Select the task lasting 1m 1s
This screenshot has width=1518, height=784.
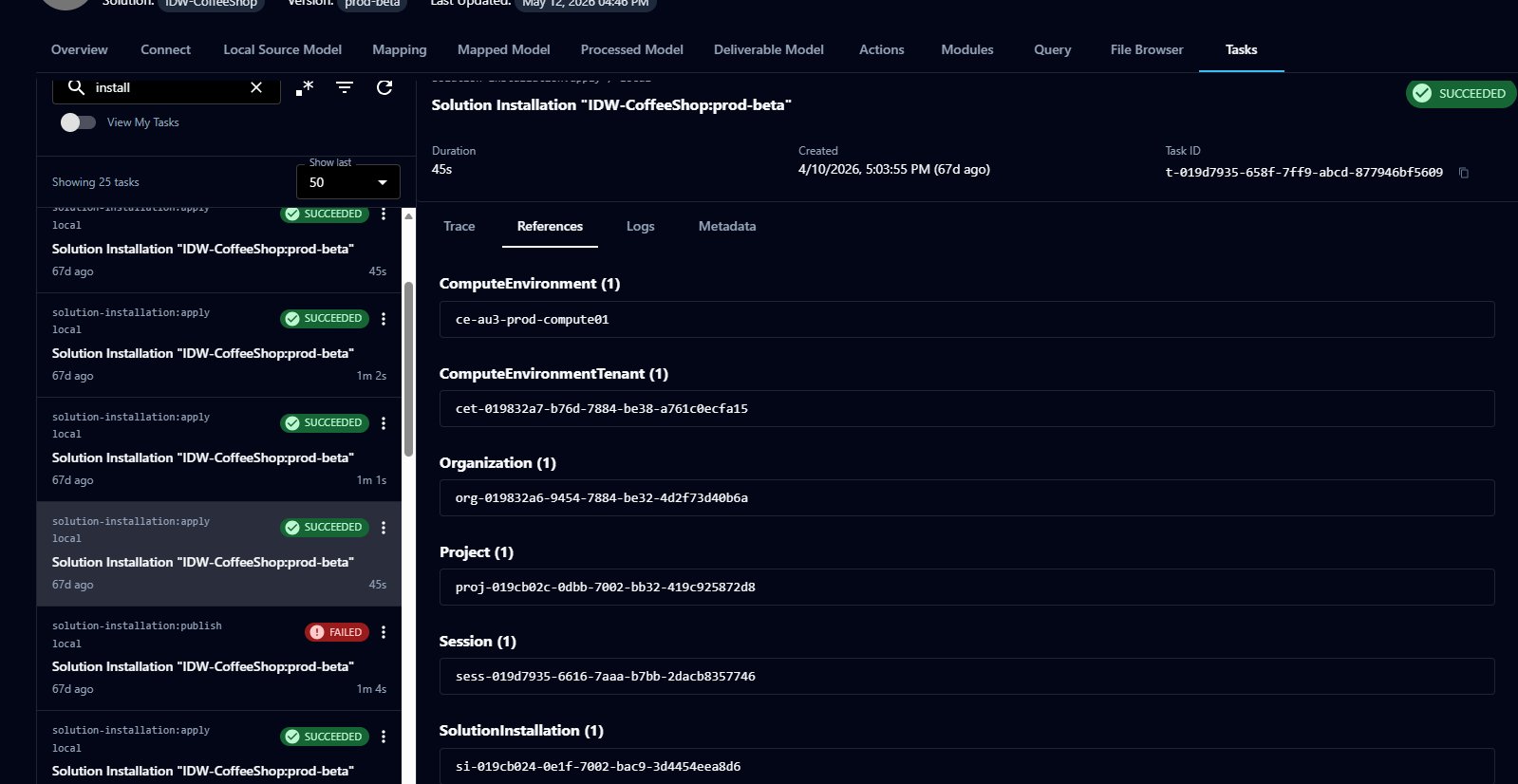click(219, 450)
